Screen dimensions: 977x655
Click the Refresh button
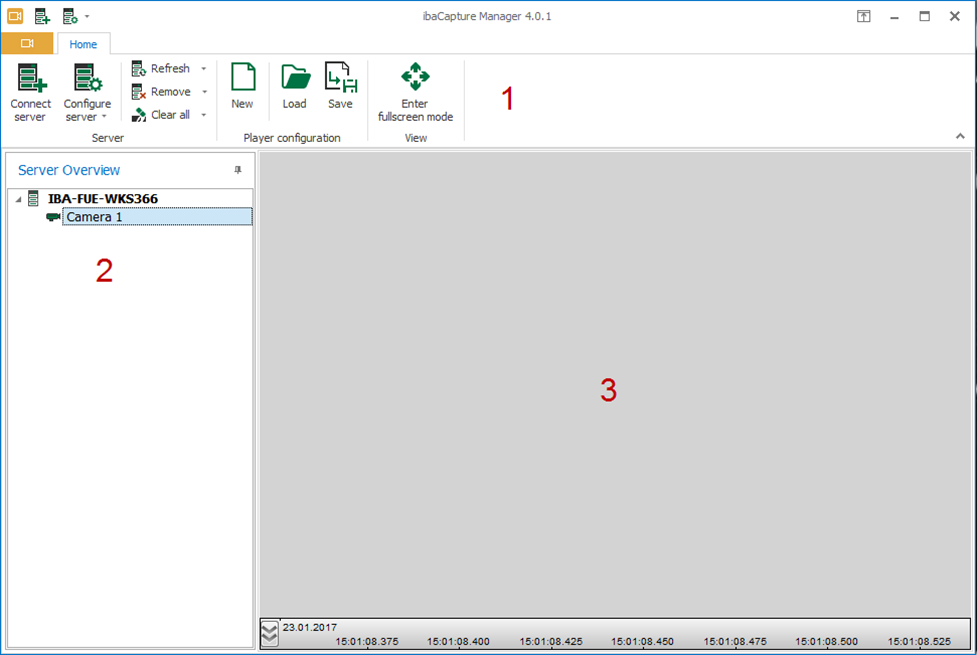(x=161, y=69)
